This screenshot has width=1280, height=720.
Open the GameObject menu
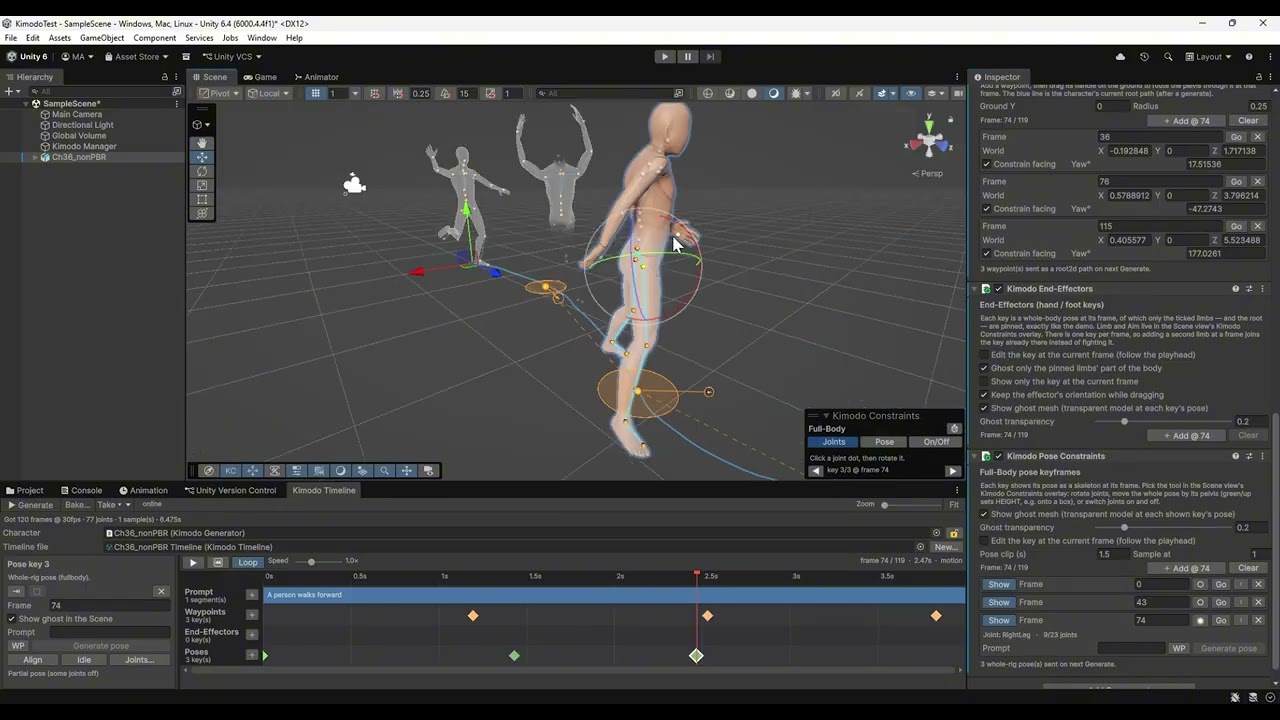point(102,38)
